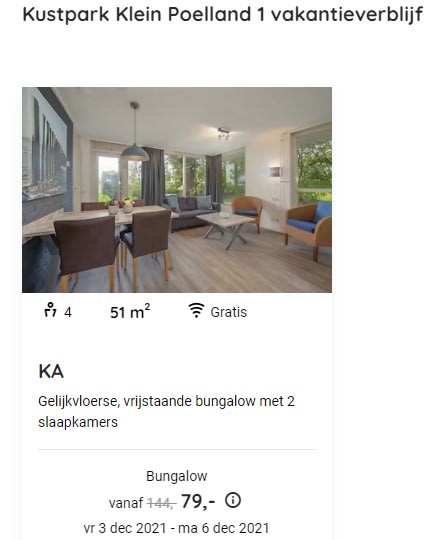This screenshot has height=540, width=434.
Task: Click the 51 m² surface area label
Action: [130, 312]
